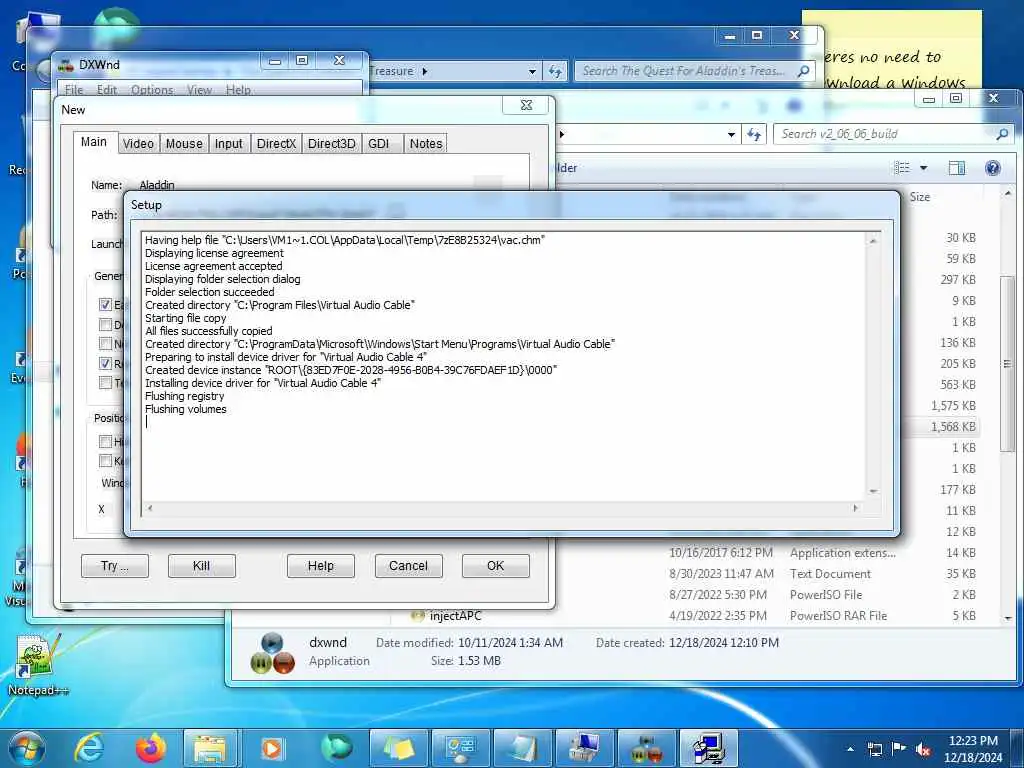Click the Kill button
This screenshot has height=768, width=1024.
[201, 566]
